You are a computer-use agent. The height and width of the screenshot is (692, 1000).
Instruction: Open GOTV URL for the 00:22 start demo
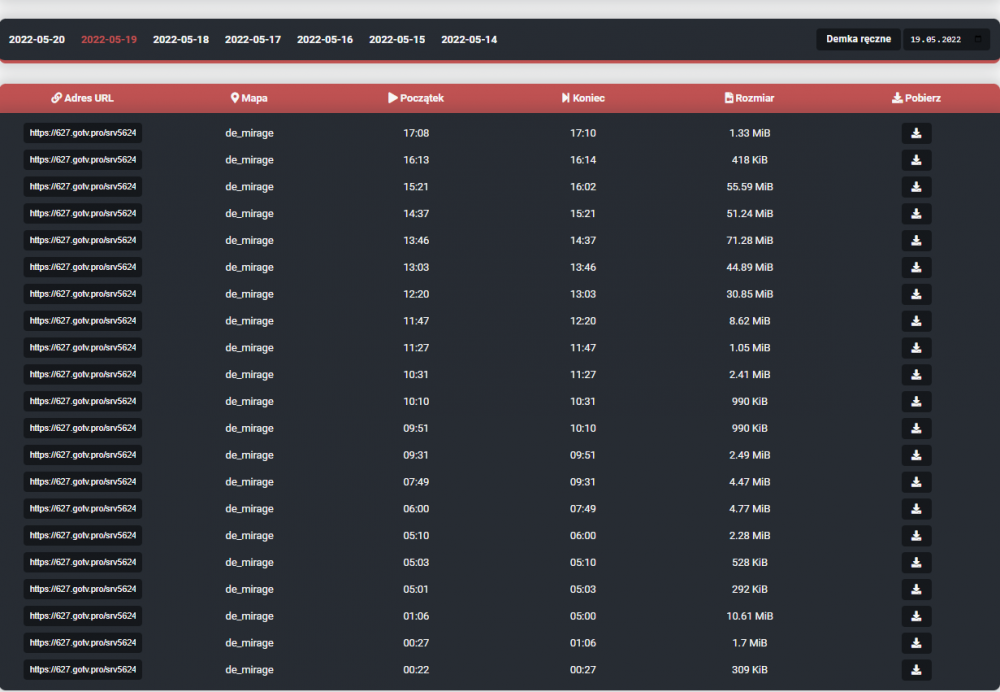(83, 669)
